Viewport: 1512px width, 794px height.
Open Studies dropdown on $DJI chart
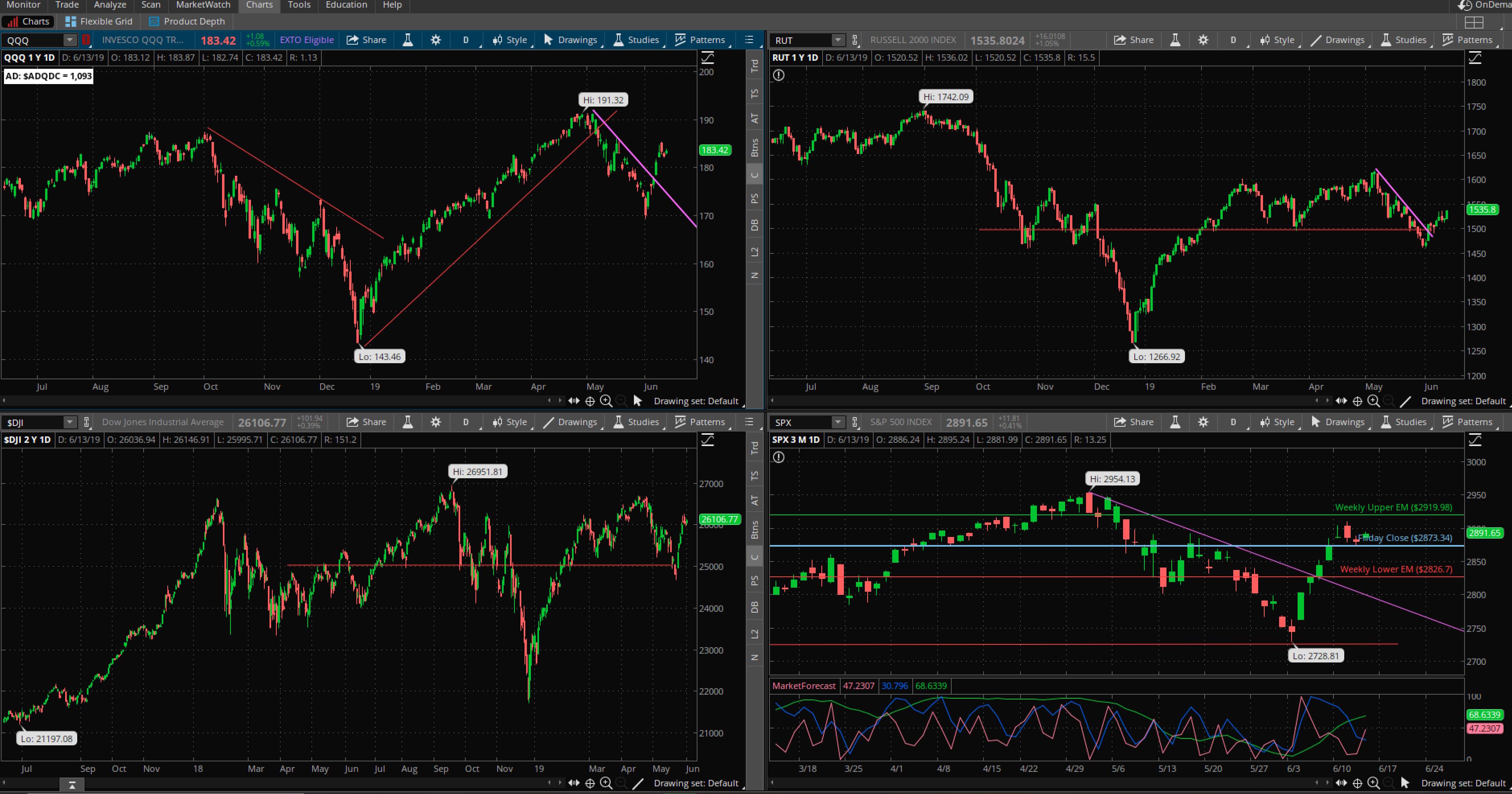coord(637,422)
